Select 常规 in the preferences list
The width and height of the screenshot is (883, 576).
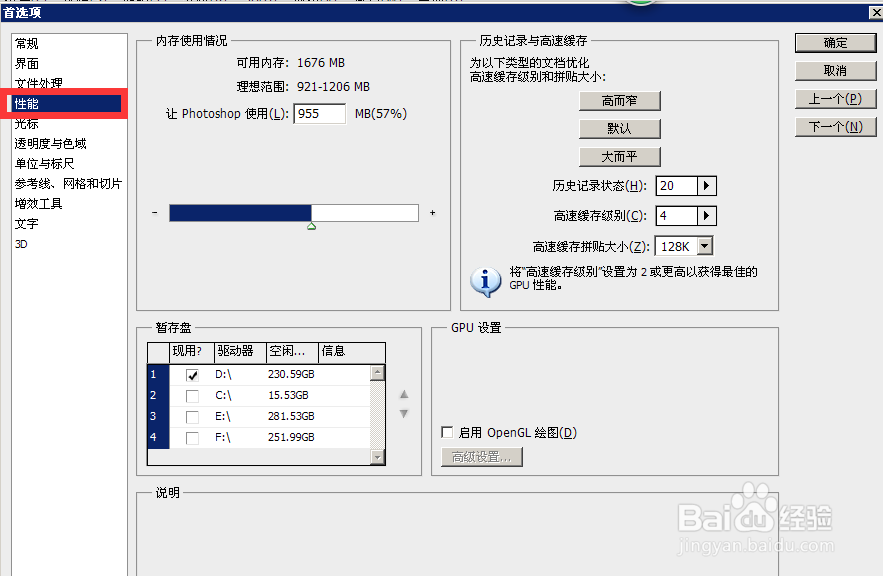coord(26,43)
